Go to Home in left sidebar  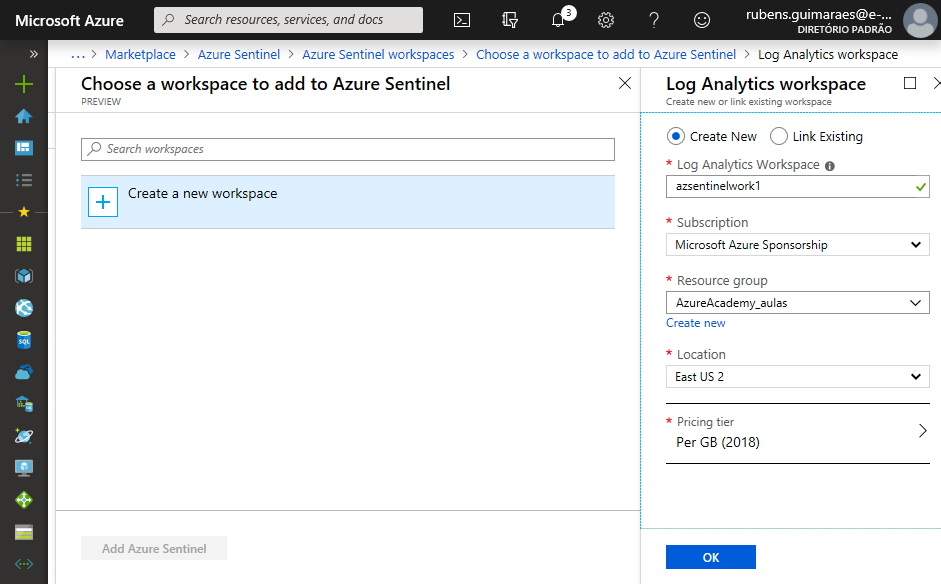(x=24, y=116)
